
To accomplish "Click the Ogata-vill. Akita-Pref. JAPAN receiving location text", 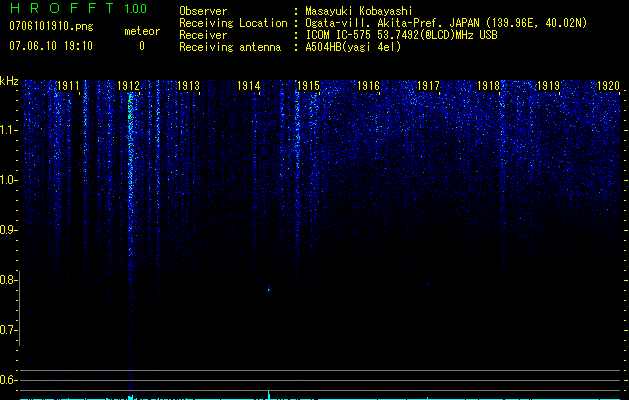I will [x=446, y=23].
